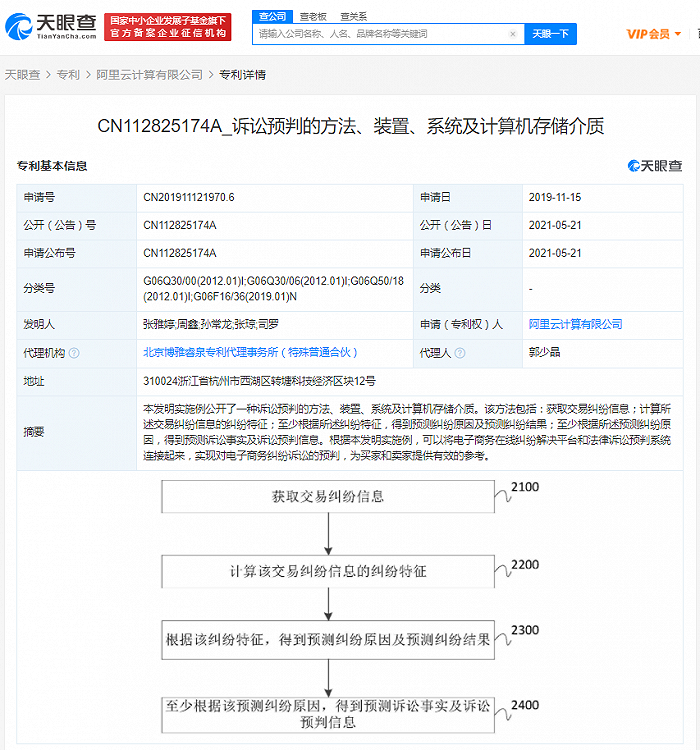Select the 查公司 search tab

[272, 17]
